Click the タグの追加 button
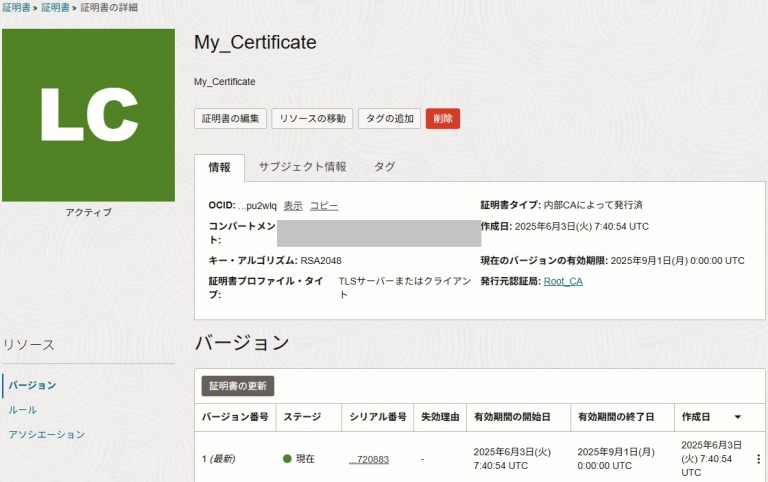The height and width of the screenshot is (482, 768). (x=389, y=119)
